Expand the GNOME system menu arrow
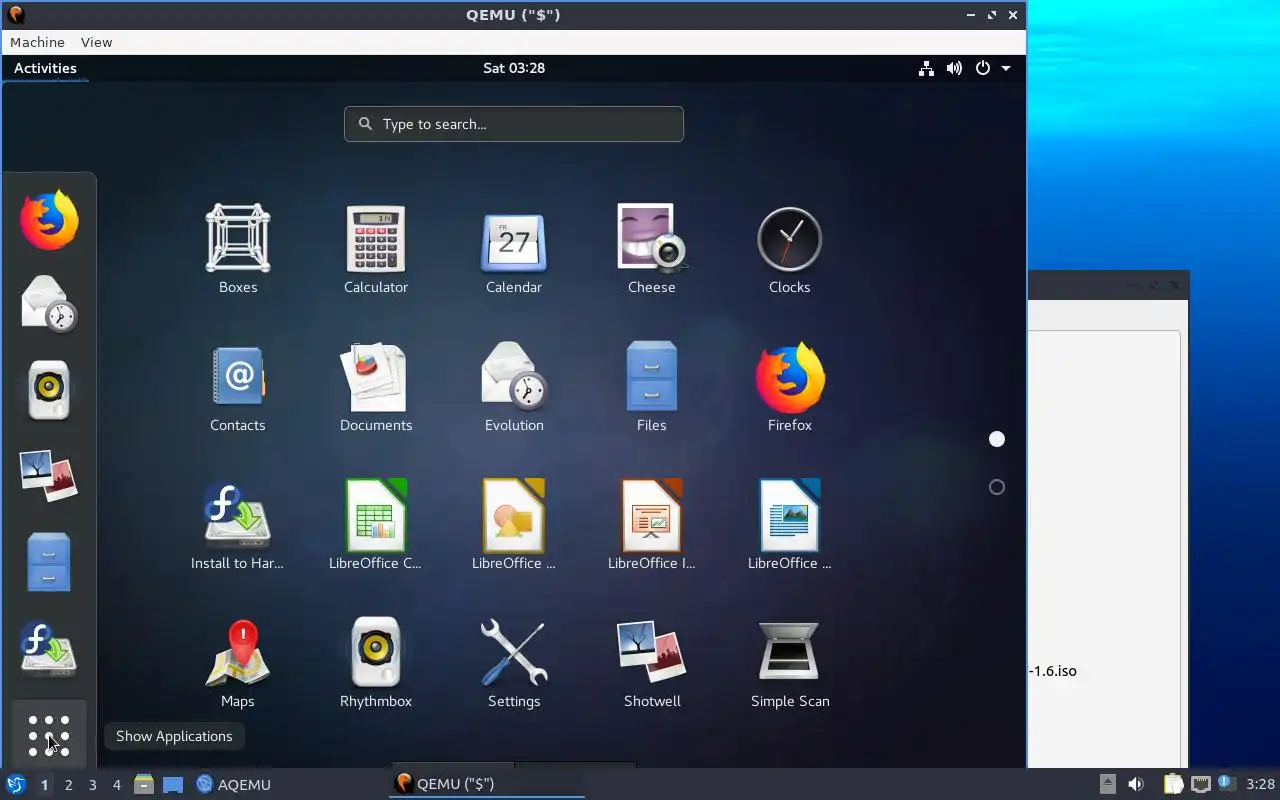Viewport: 1280px width, 800px height. pos(1006,68)
